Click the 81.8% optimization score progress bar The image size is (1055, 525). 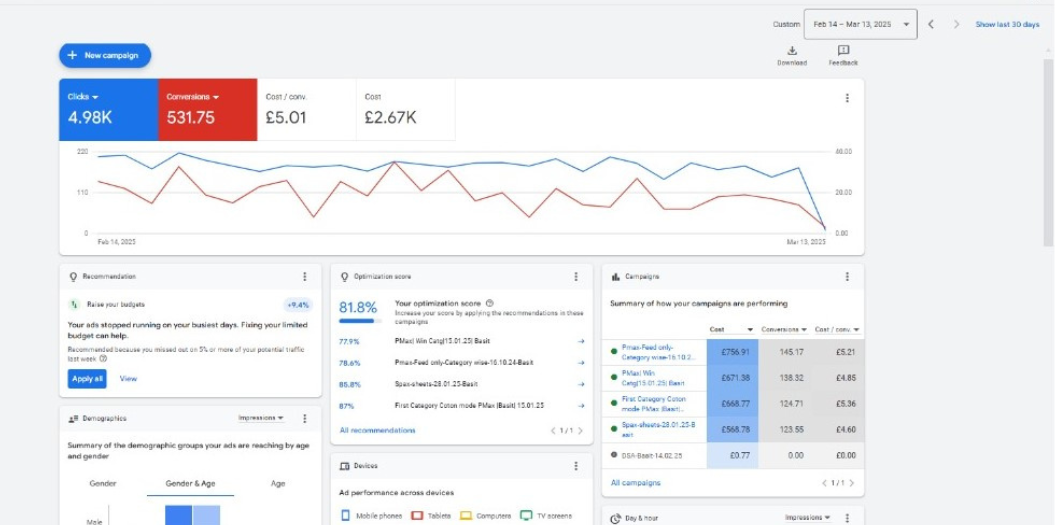(x=359, y=321)
